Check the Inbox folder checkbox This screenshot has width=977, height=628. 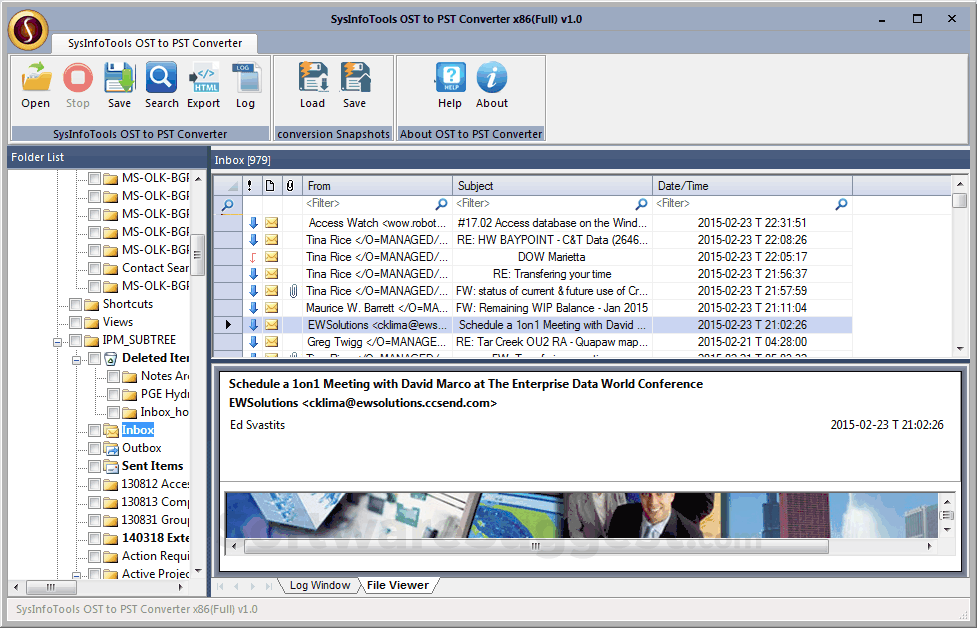tap(94, 430)
